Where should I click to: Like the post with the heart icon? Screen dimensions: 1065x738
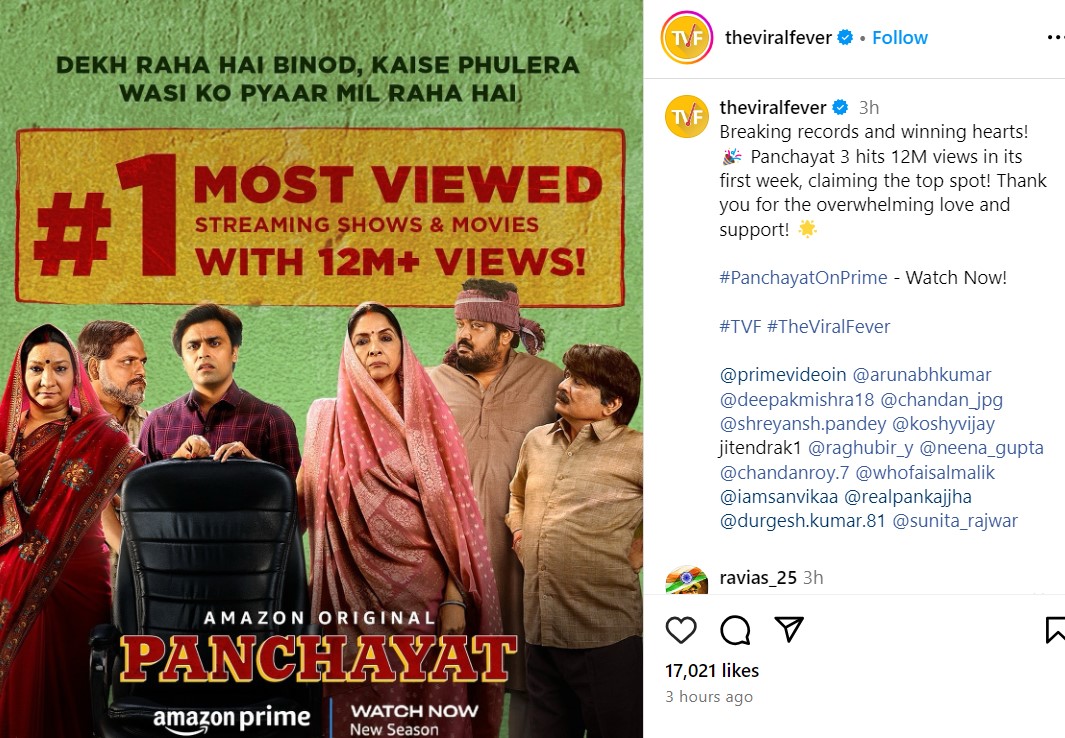[x=681, y=630]
